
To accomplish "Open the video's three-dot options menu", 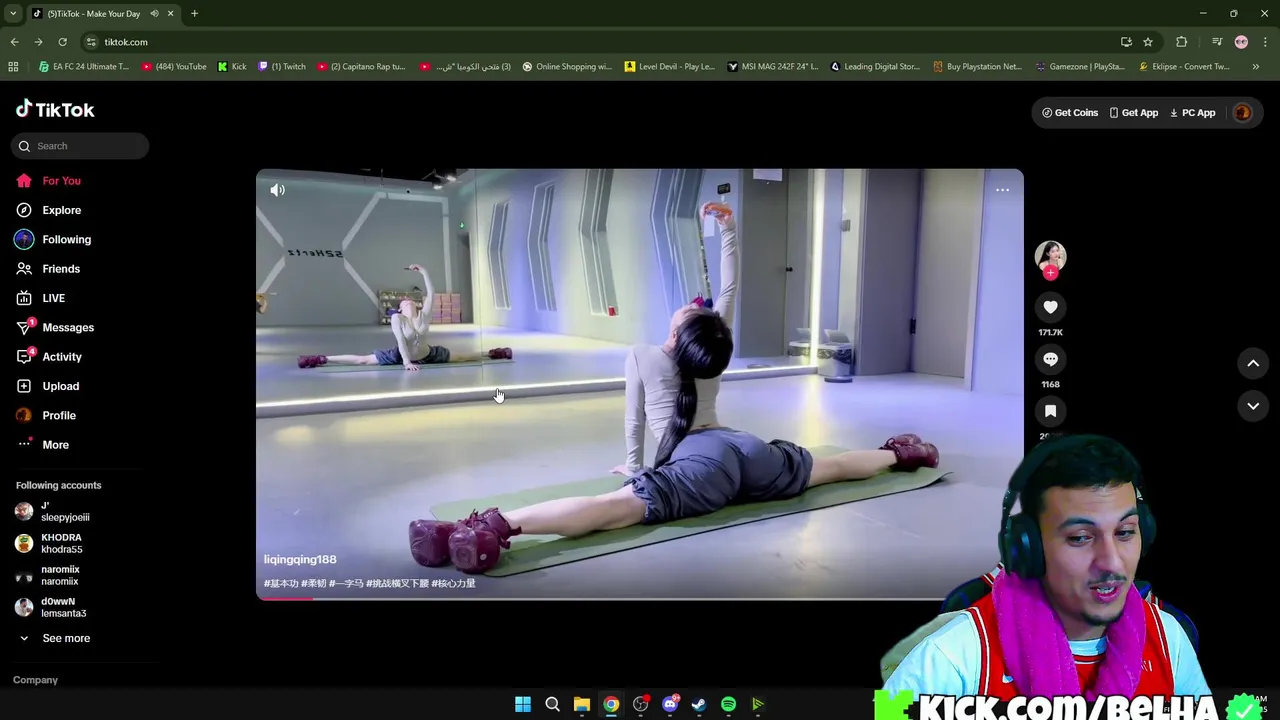I will coord(1002,190).
